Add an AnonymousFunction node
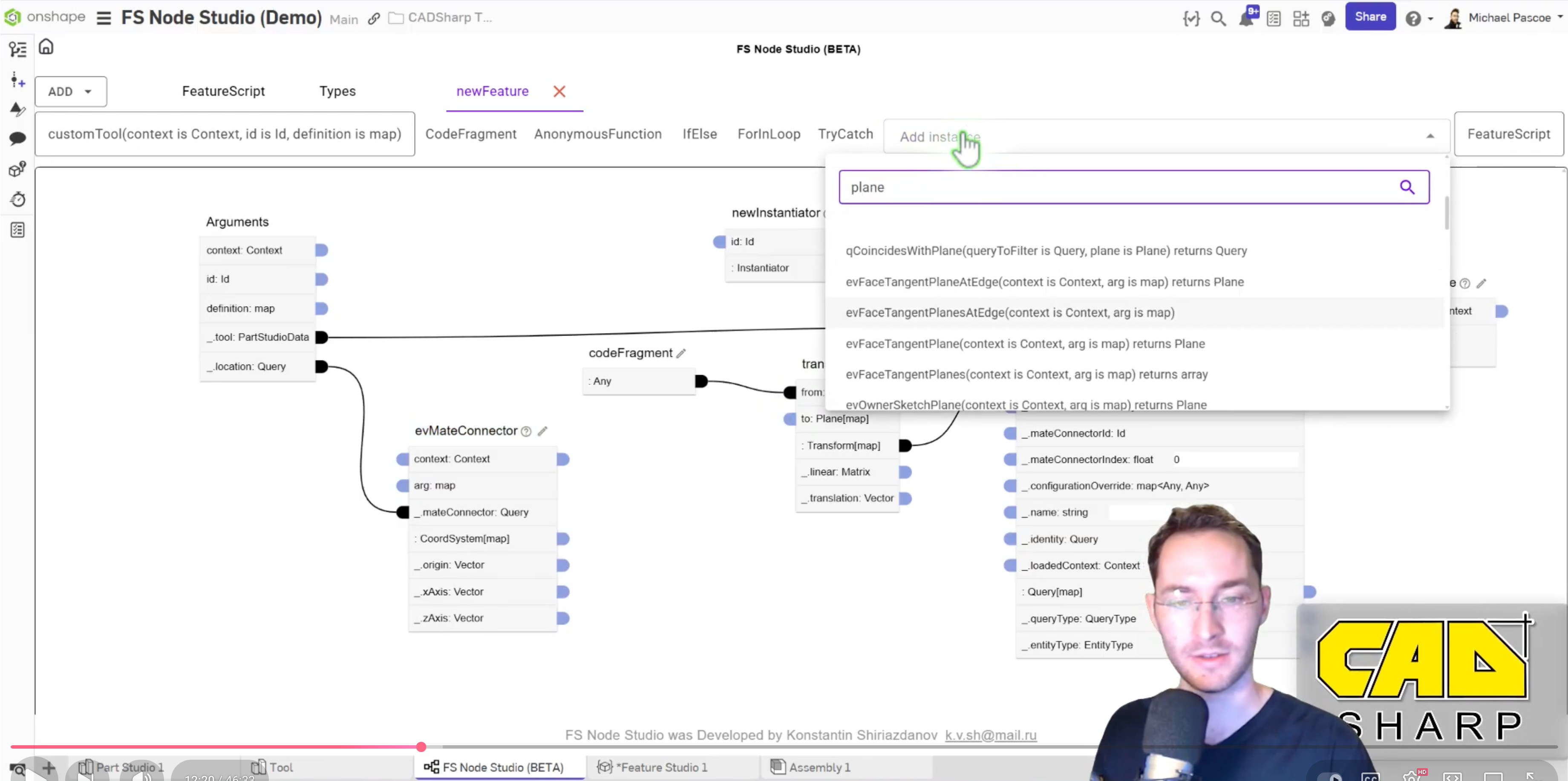1568x781 pixels. click(x=598, y=134)
